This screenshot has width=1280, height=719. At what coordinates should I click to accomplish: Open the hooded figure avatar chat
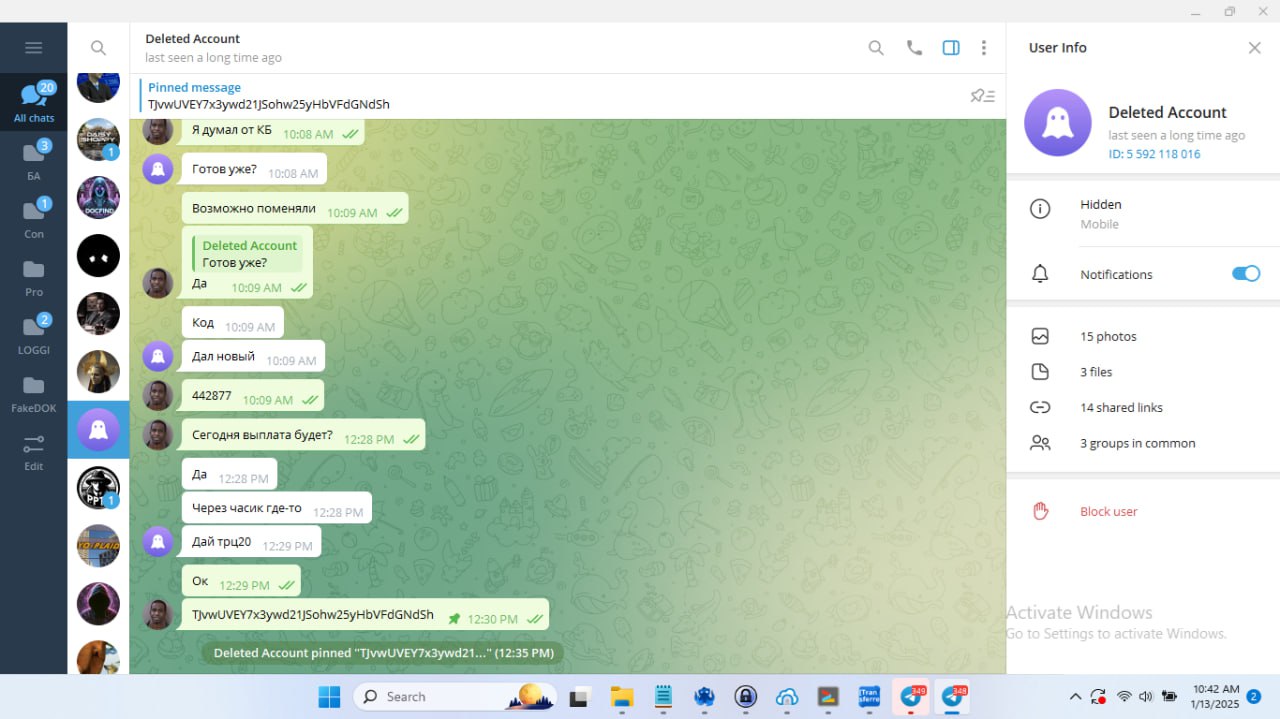point(98,604)
